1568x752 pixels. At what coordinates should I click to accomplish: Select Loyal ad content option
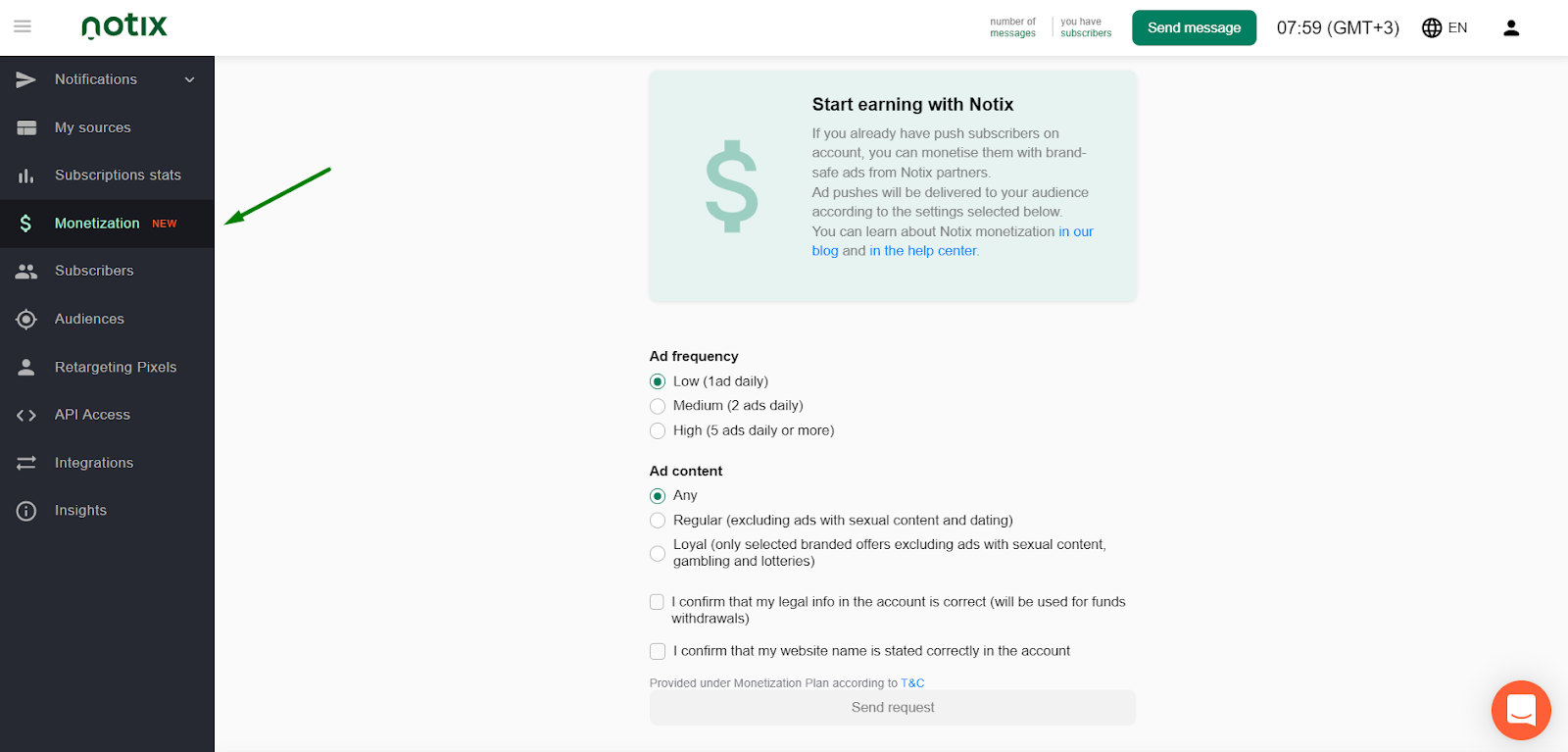[658, 553]
